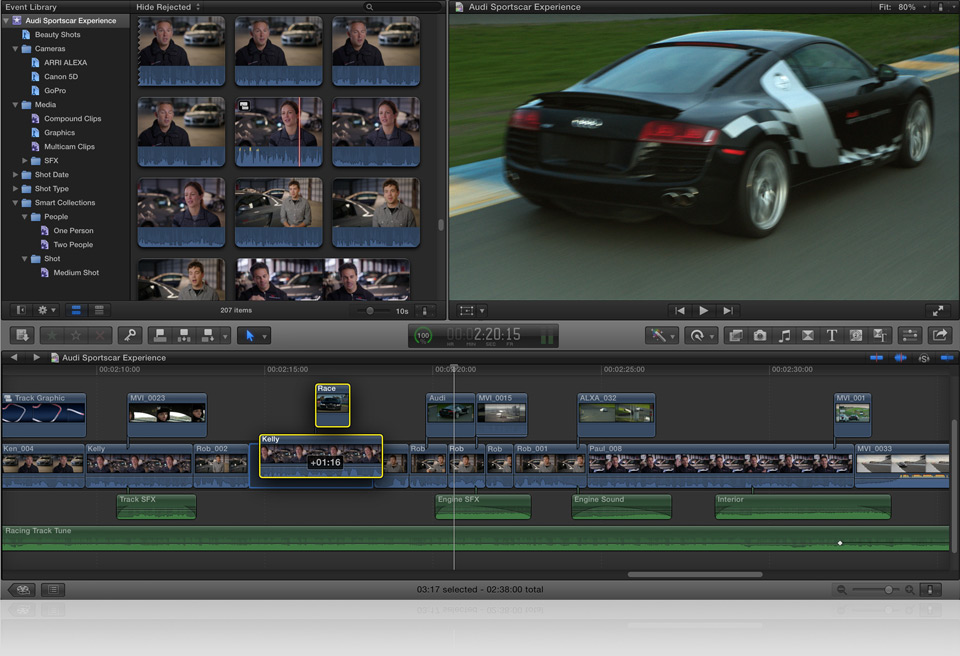Select the Canon 5D collection
This screenshot has width=960, height=656.
pyautogui.click(x=61, y=77)
